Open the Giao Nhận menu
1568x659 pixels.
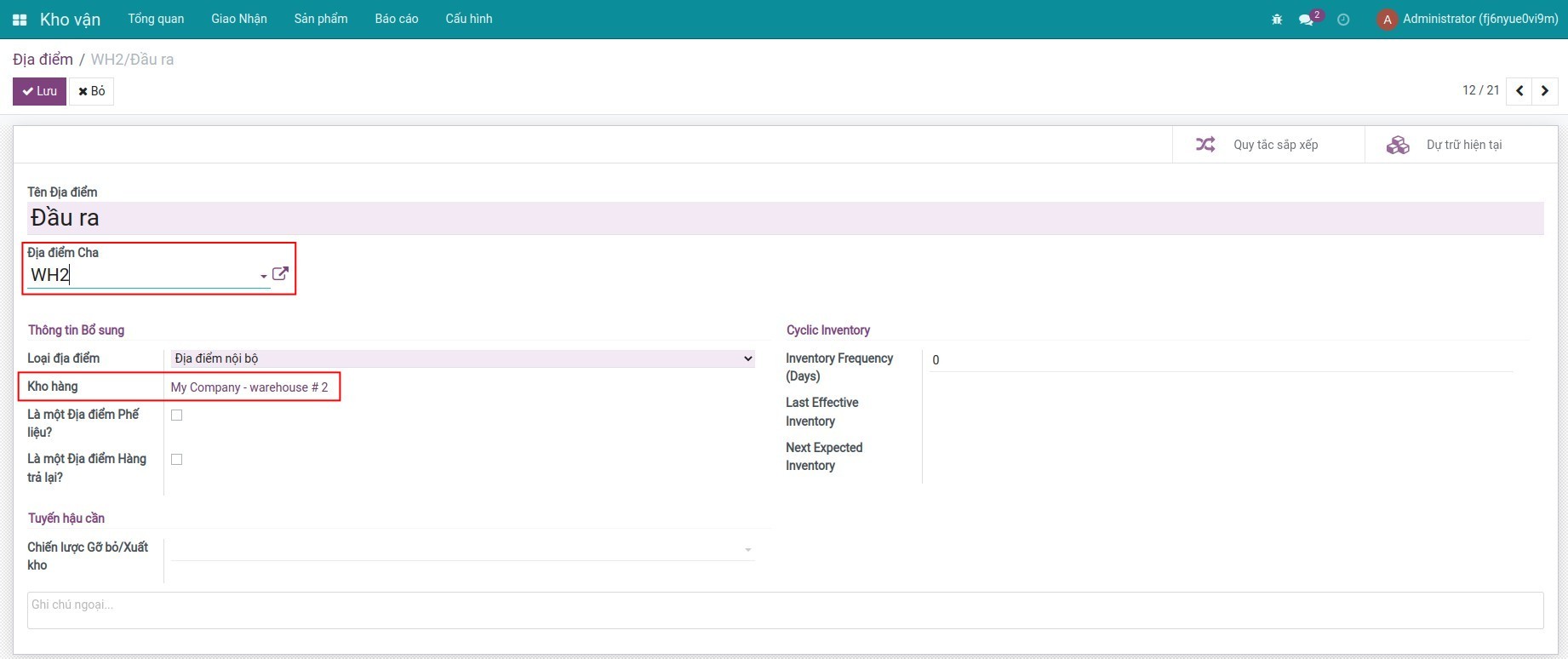click(x=239, y=19)
